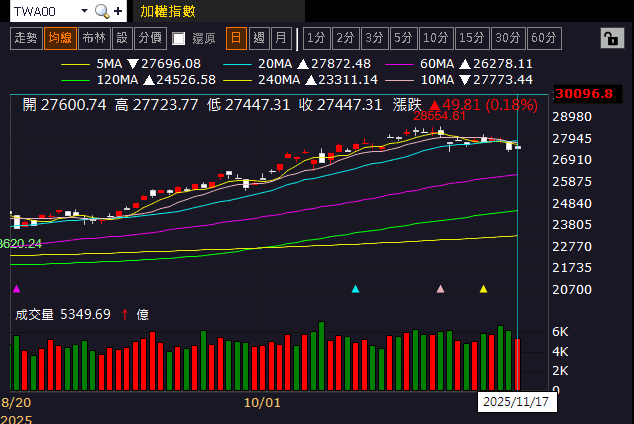Open the 設 settings button

point(122,38)
